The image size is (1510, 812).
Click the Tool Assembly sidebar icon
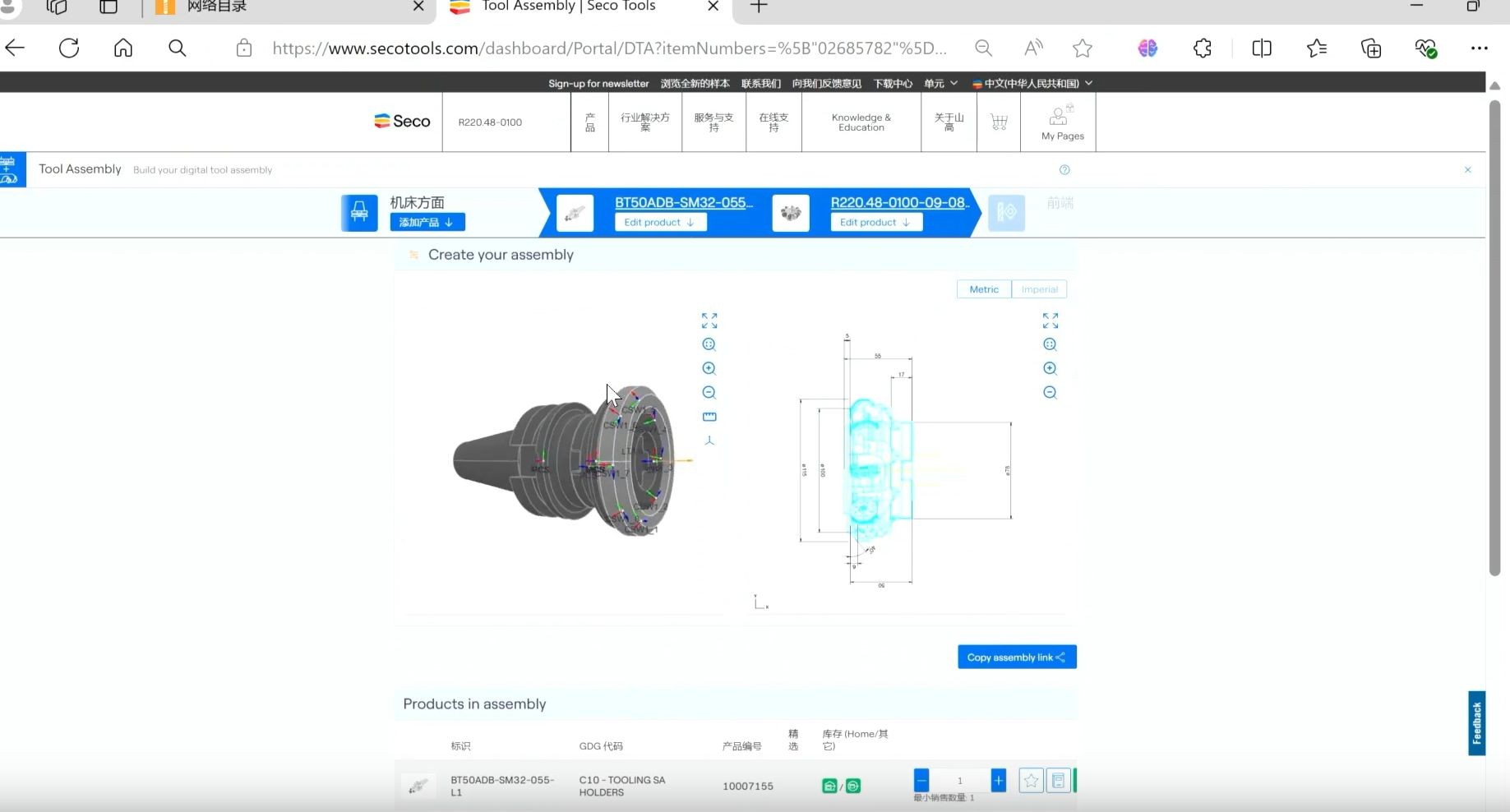10,170
